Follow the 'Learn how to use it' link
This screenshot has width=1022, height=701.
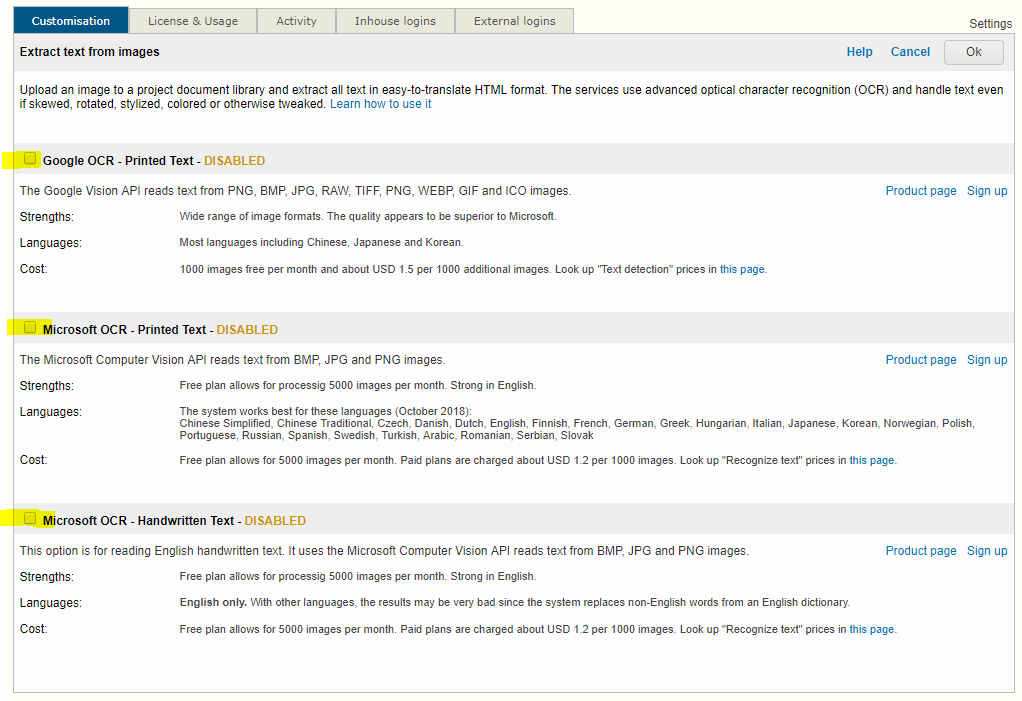tap(380, 104)
